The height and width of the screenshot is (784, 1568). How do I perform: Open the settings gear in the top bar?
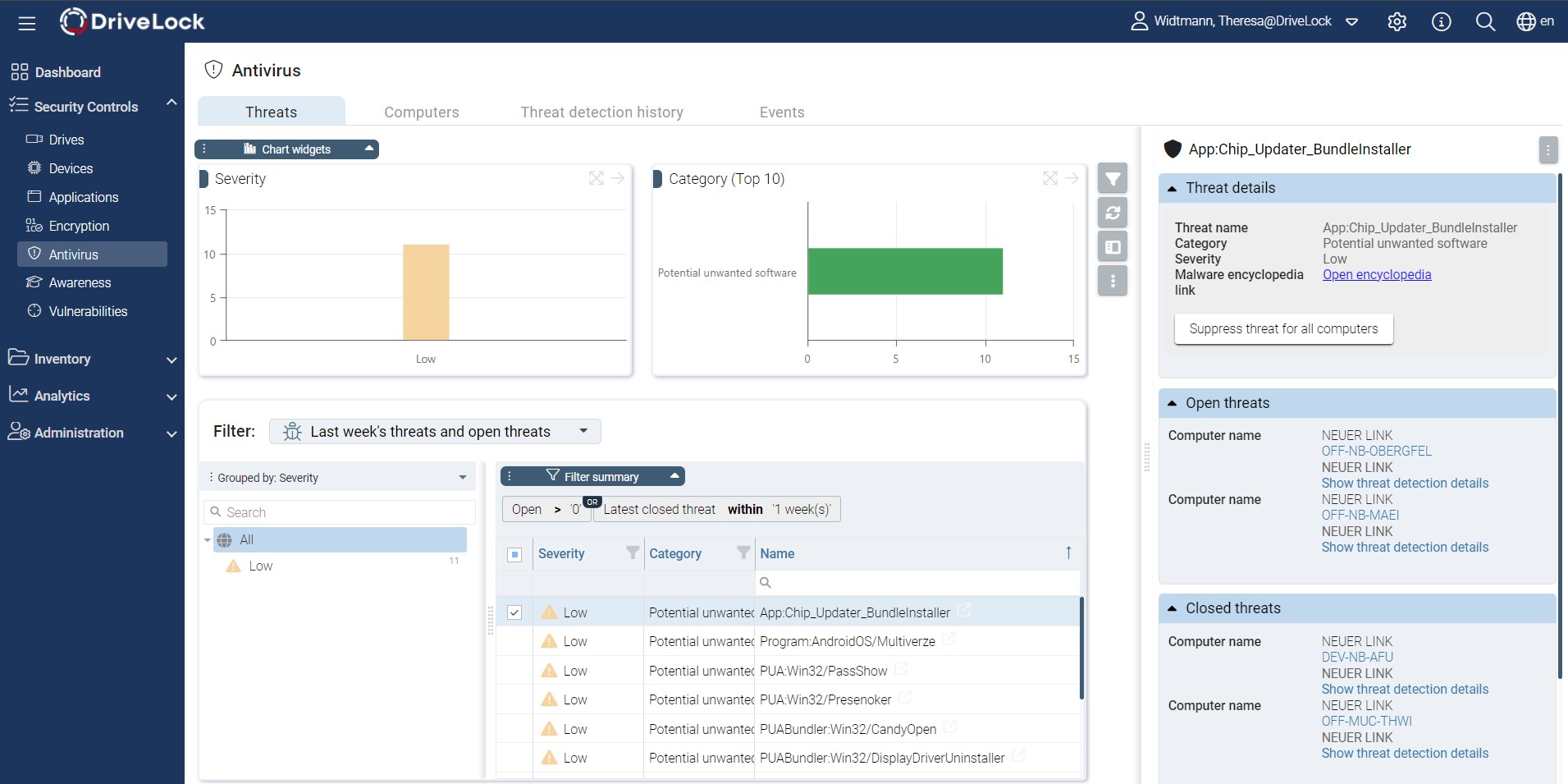pos(1397,22)
